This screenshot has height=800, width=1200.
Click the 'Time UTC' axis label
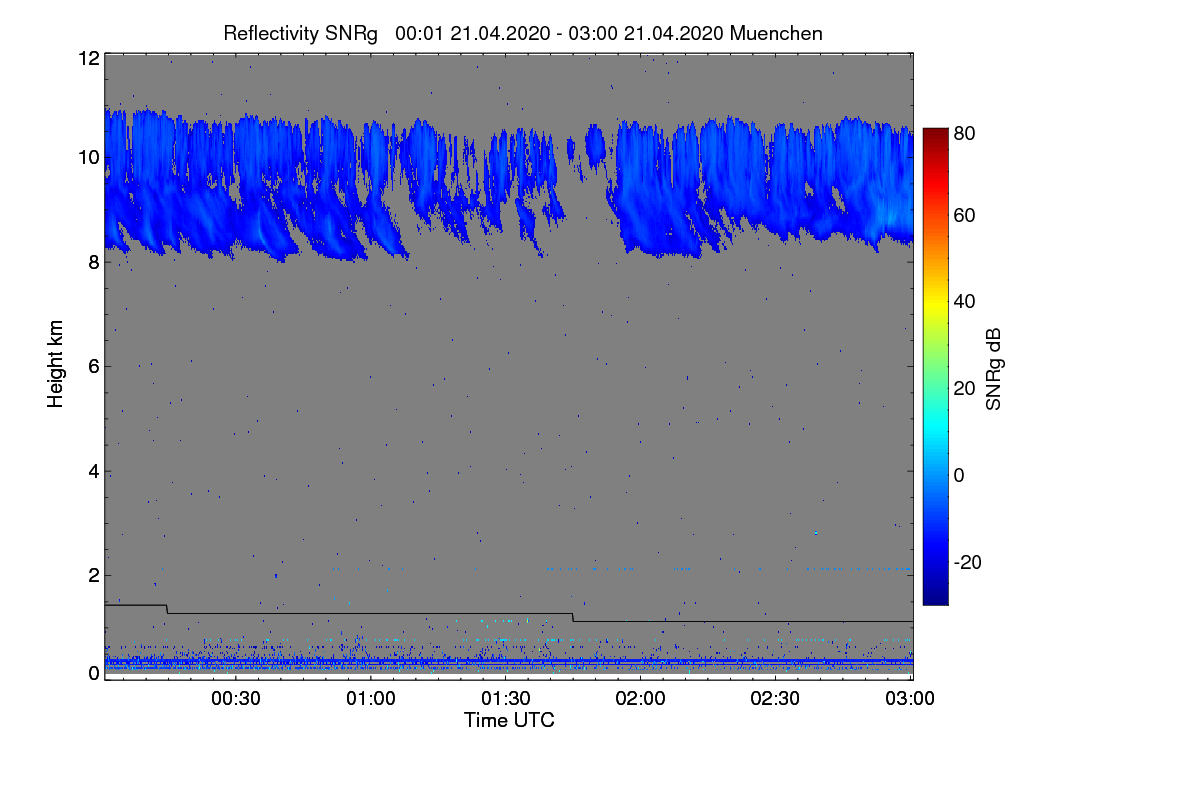[509, 720]
